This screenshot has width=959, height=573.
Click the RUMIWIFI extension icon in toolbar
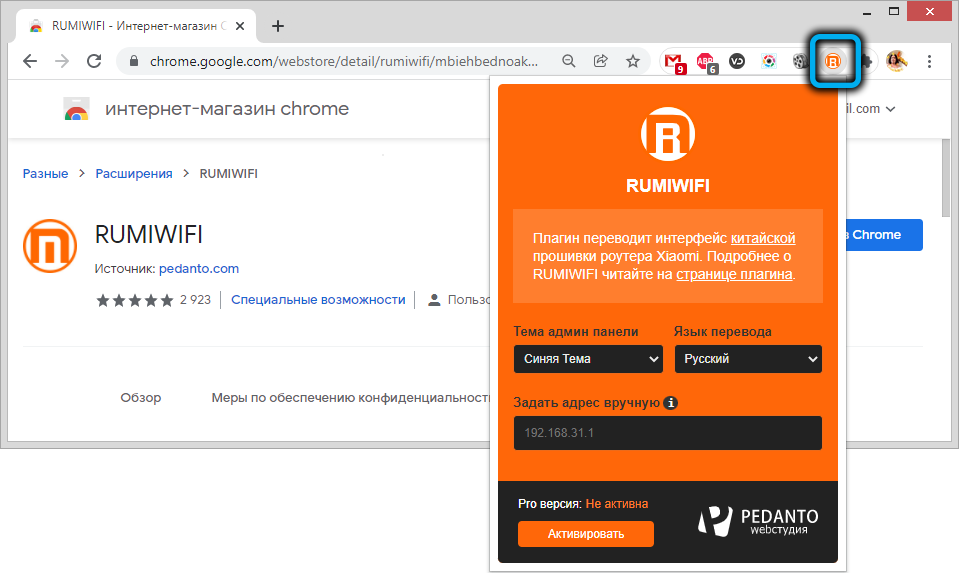[832, 61]
